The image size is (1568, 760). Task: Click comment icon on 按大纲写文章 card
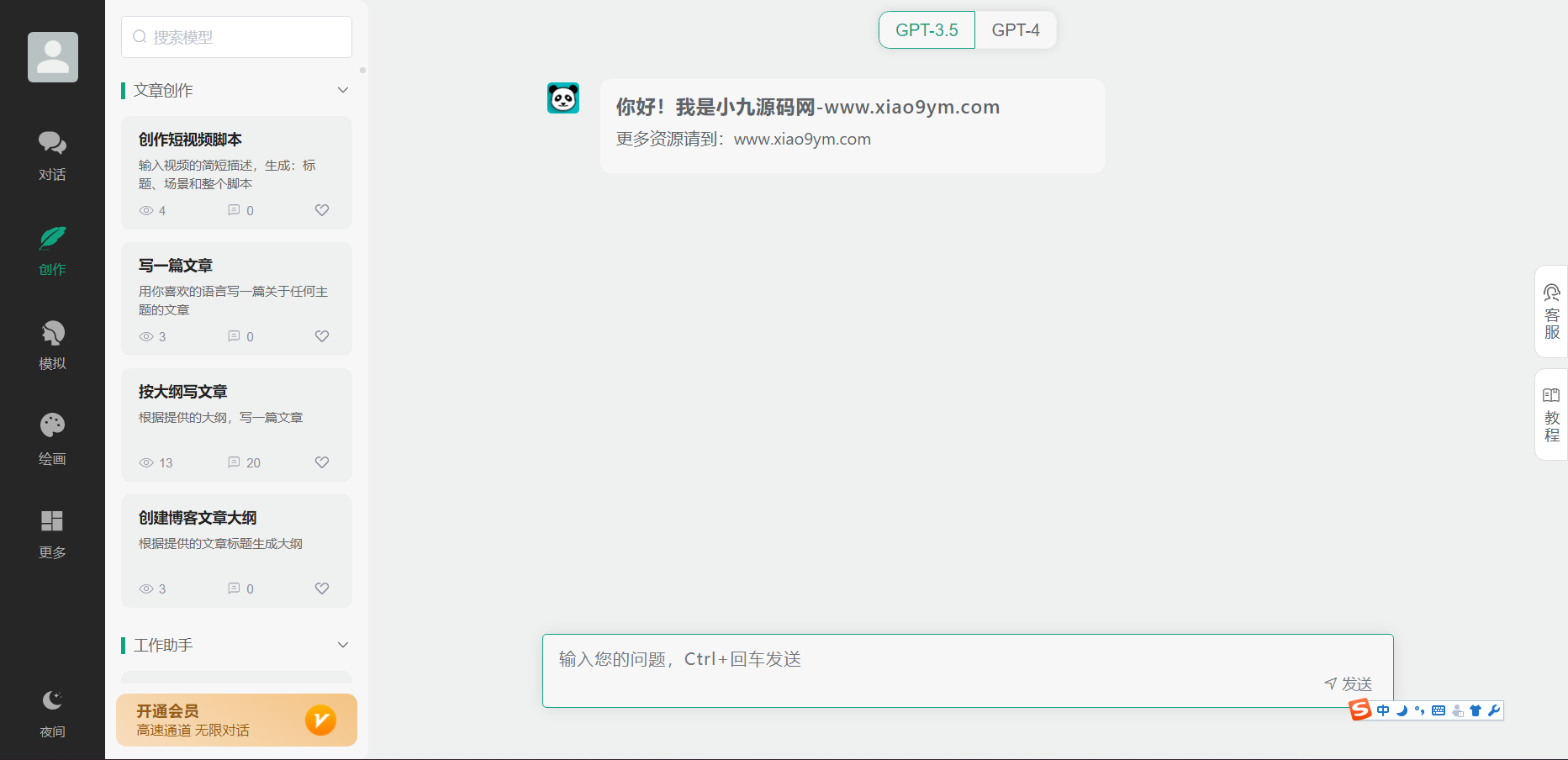tap(234, 462)
